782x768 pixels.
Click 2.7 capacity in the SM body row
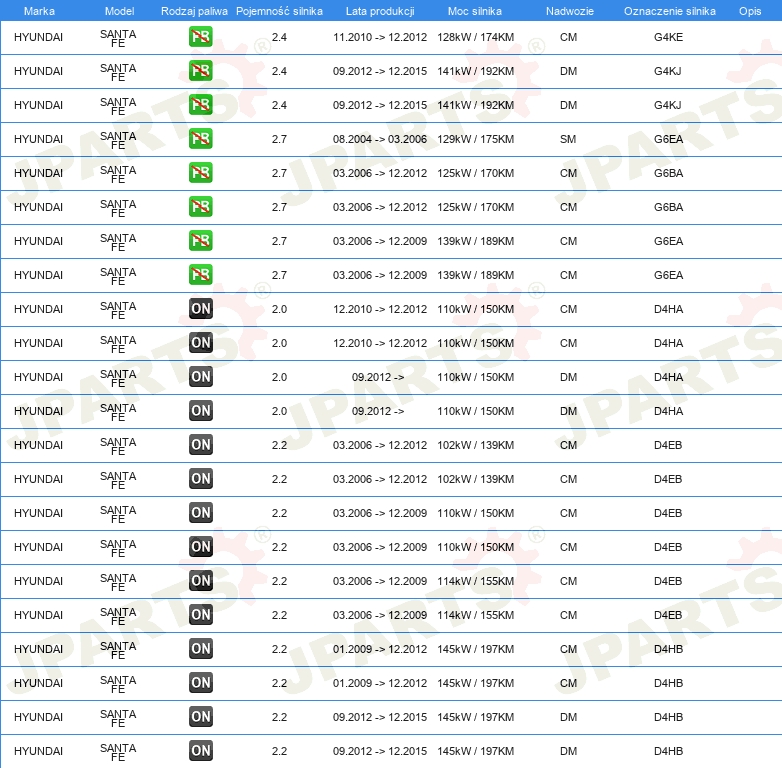(x=279, y=139)
